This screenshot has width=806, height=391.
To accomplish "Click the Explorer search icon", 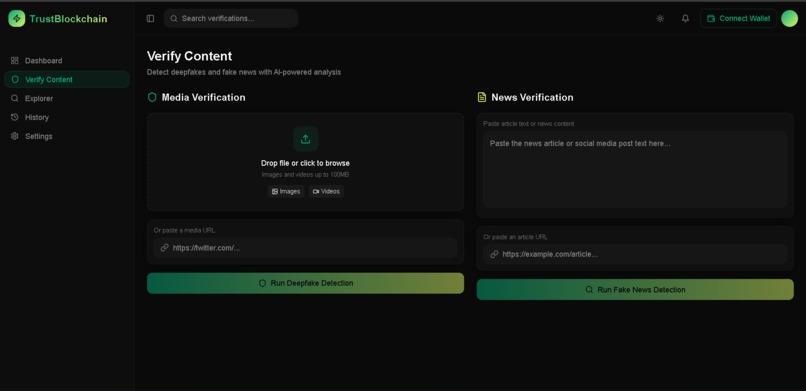I will 14,99.
